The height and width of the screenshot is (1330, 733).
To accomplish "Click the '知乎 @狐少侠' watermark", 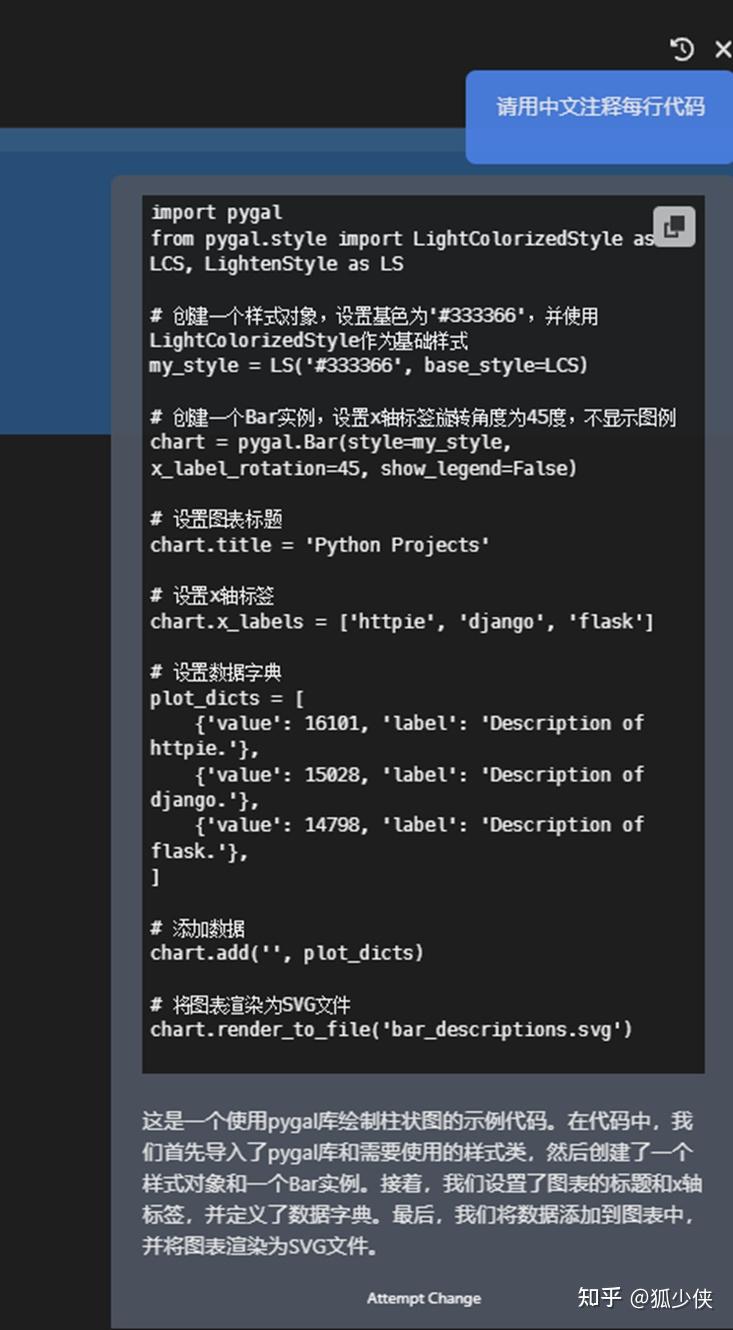I will 645,1298.
